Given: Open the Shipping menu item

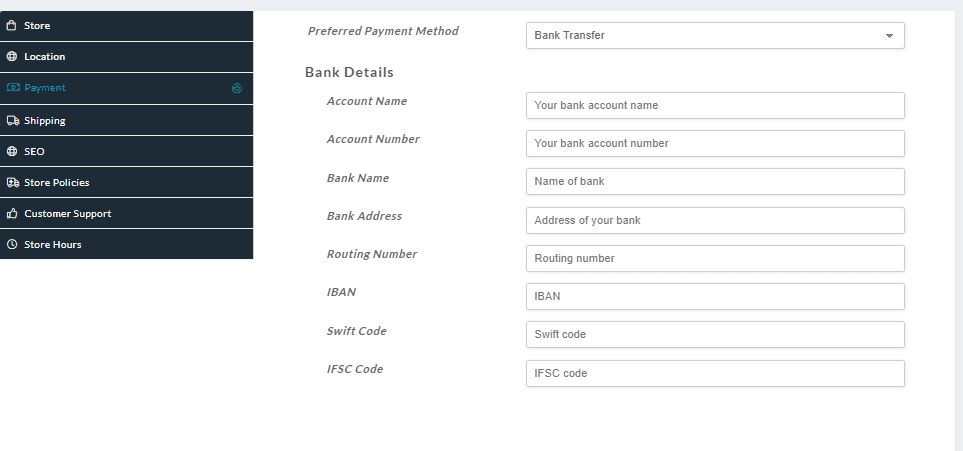Looking at the screenshot, I should point(45,121).
